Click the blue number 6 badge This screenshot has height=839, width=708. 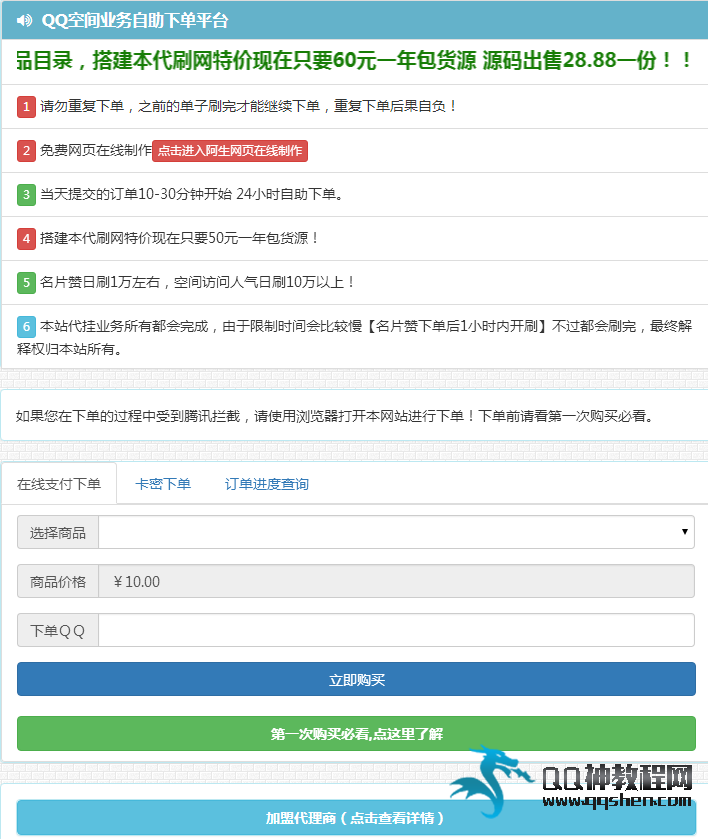26,326
